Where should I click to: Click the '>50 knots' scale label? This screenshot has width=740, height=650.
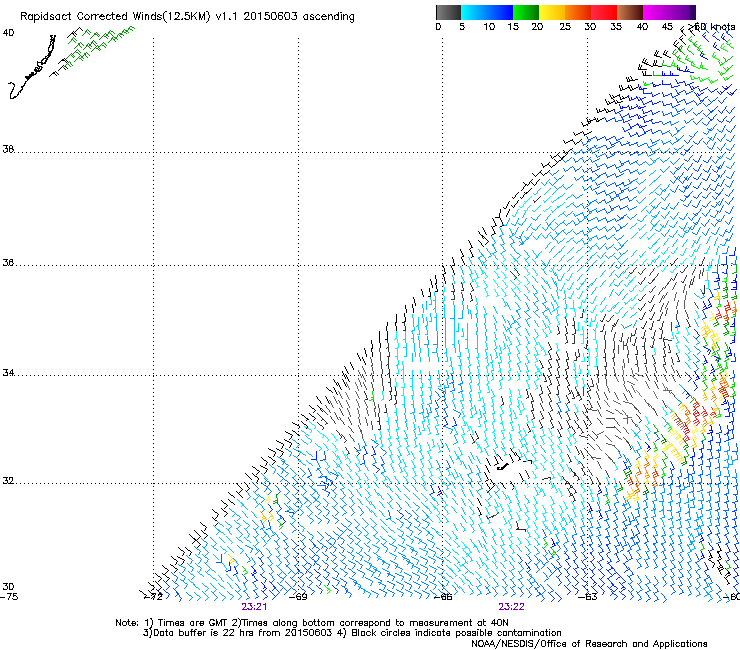coord(711,27)
